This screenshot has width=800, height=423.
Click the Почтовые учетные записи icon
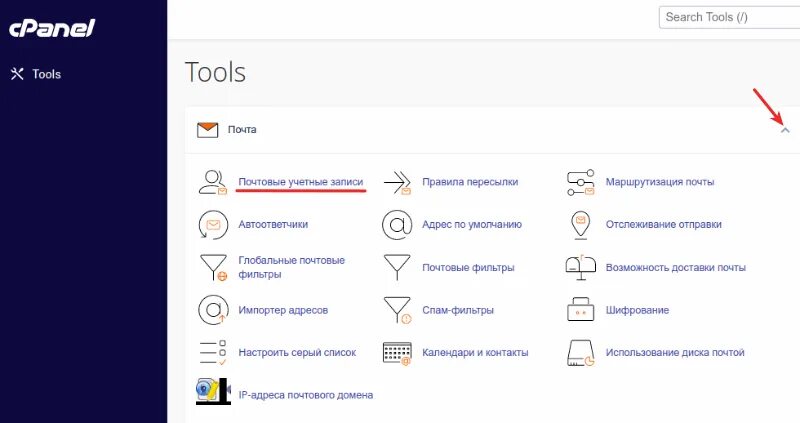click(213, 182)
